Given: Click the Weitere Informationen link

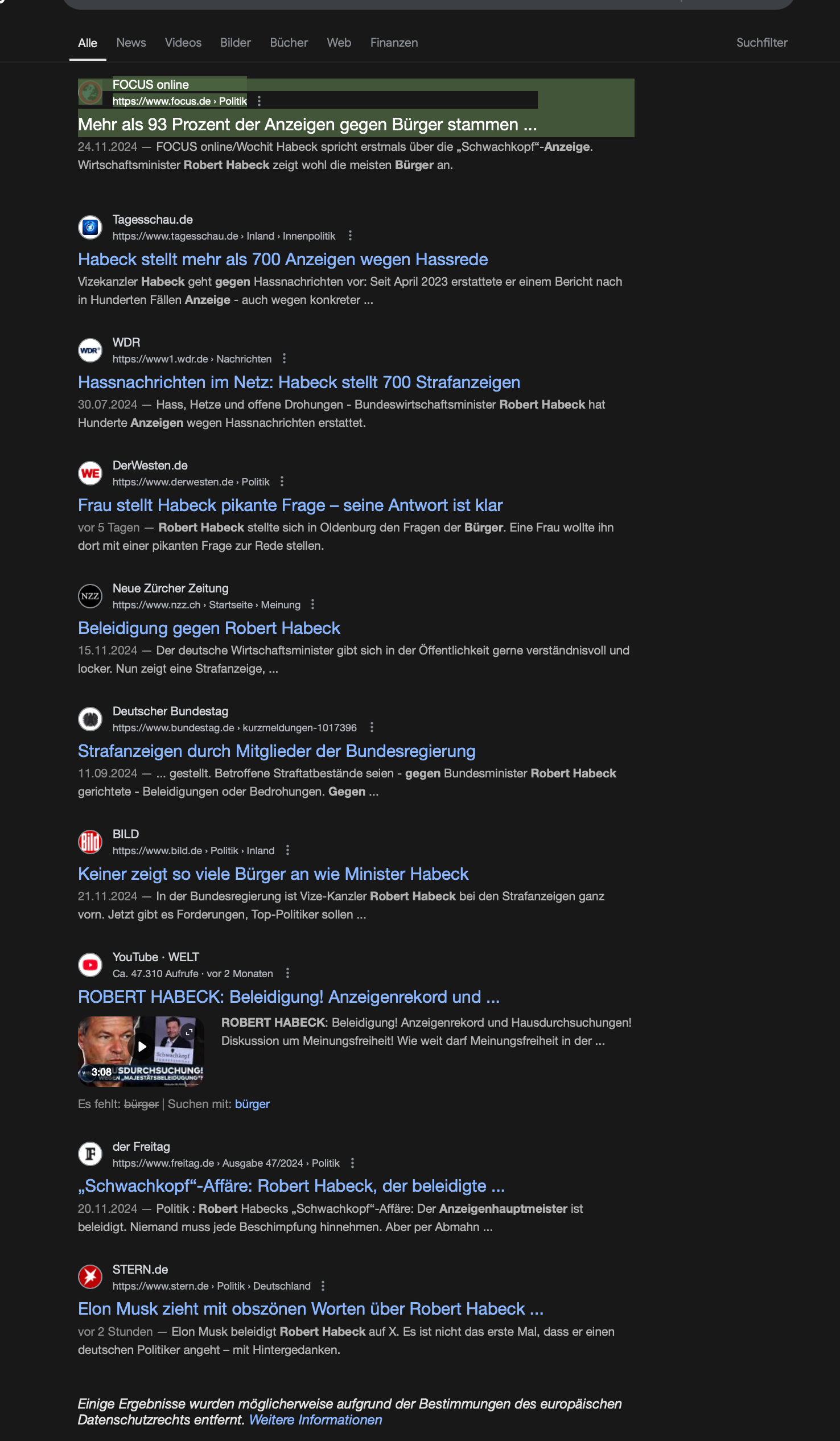Looking at the screenshot, I should point(316,1420).
